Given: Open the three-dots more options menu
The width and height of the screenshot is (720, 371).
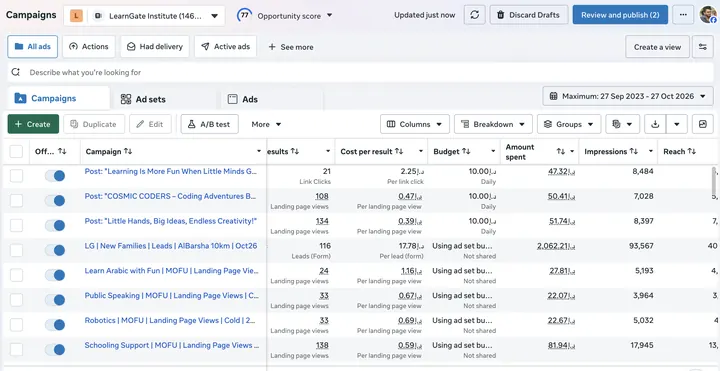Looking at the screenshot, I should pyautogui.click(x=683, y=15).
